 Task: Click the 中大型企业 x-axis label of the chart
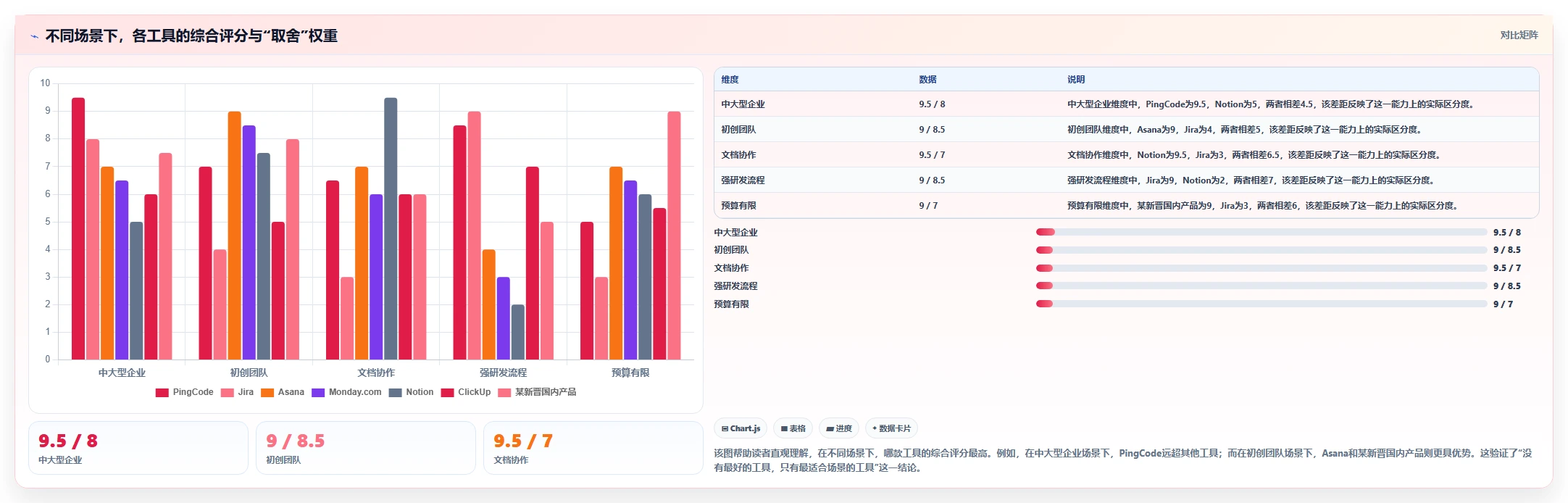tap(122, 373)
